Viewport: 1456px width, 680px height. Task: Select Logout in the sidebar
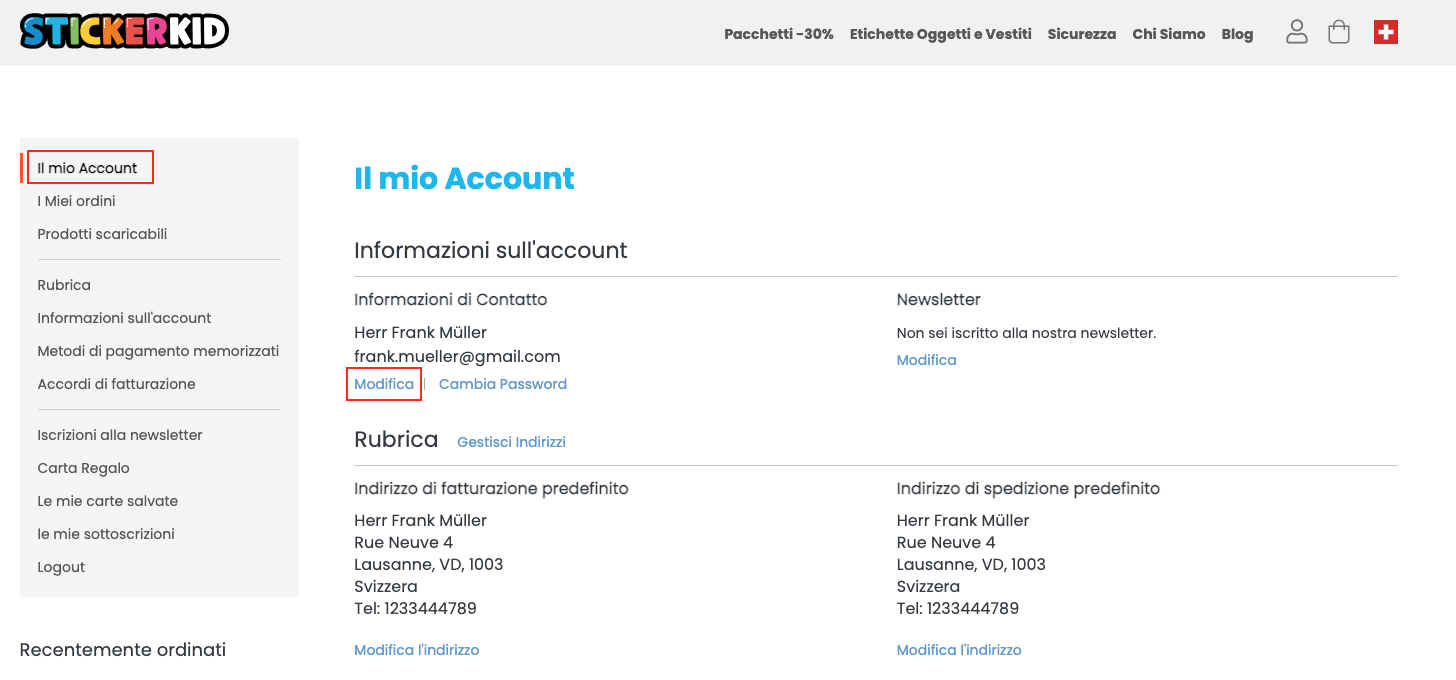[61, 567]
